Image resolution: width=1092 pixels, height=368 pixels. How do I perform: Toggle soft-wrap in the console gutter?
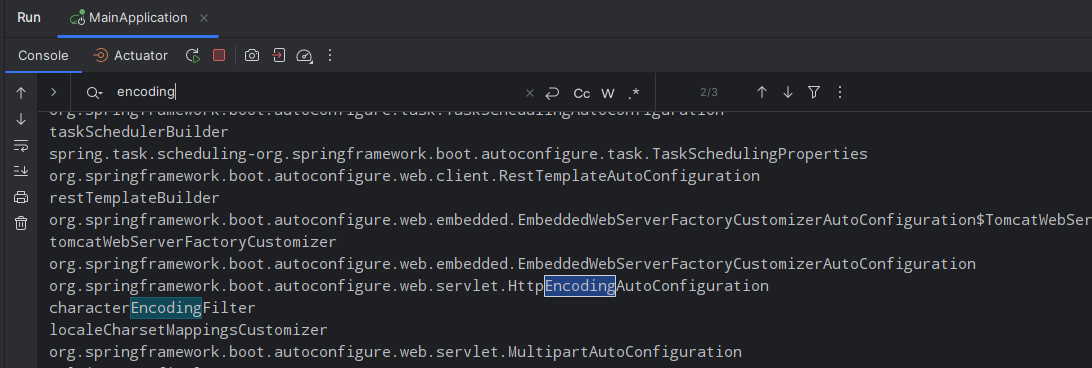point(21,145)
